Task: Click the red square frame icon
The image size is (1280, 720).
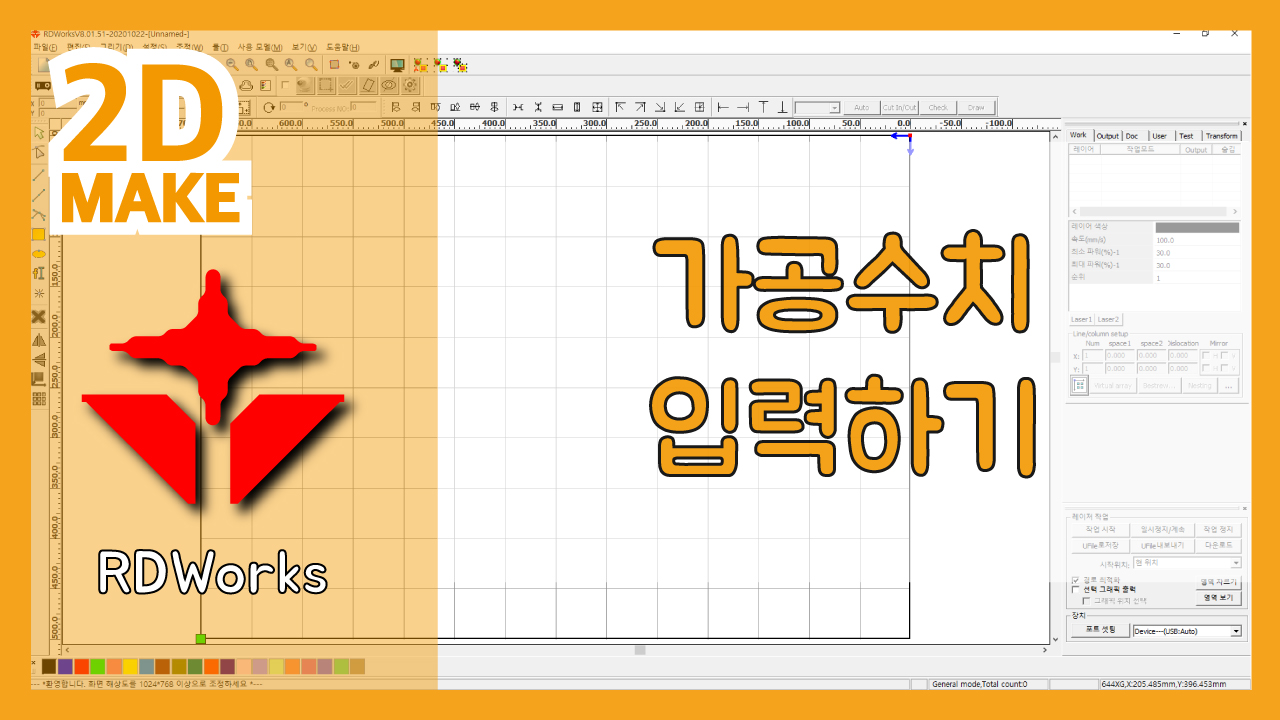Action: 334,65
